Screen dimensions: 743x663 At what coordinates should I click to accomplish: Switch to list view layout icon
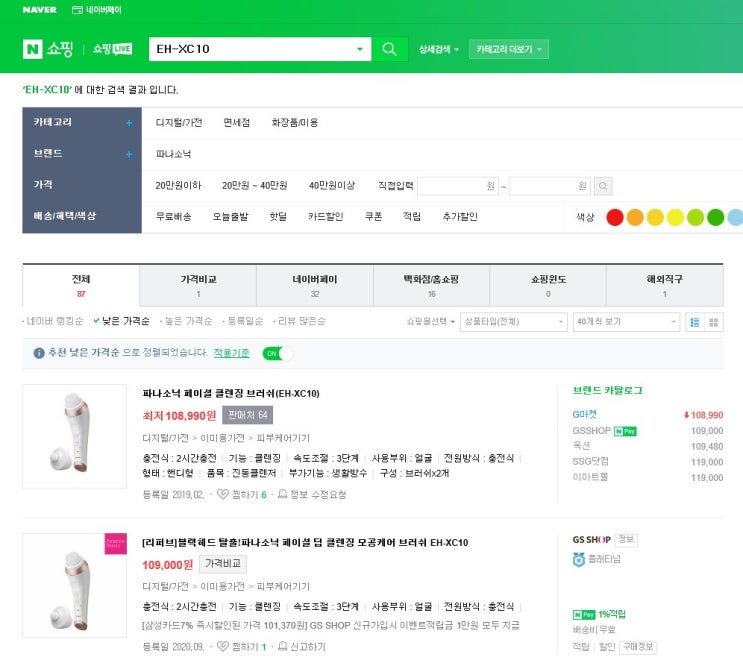(695, 322)
